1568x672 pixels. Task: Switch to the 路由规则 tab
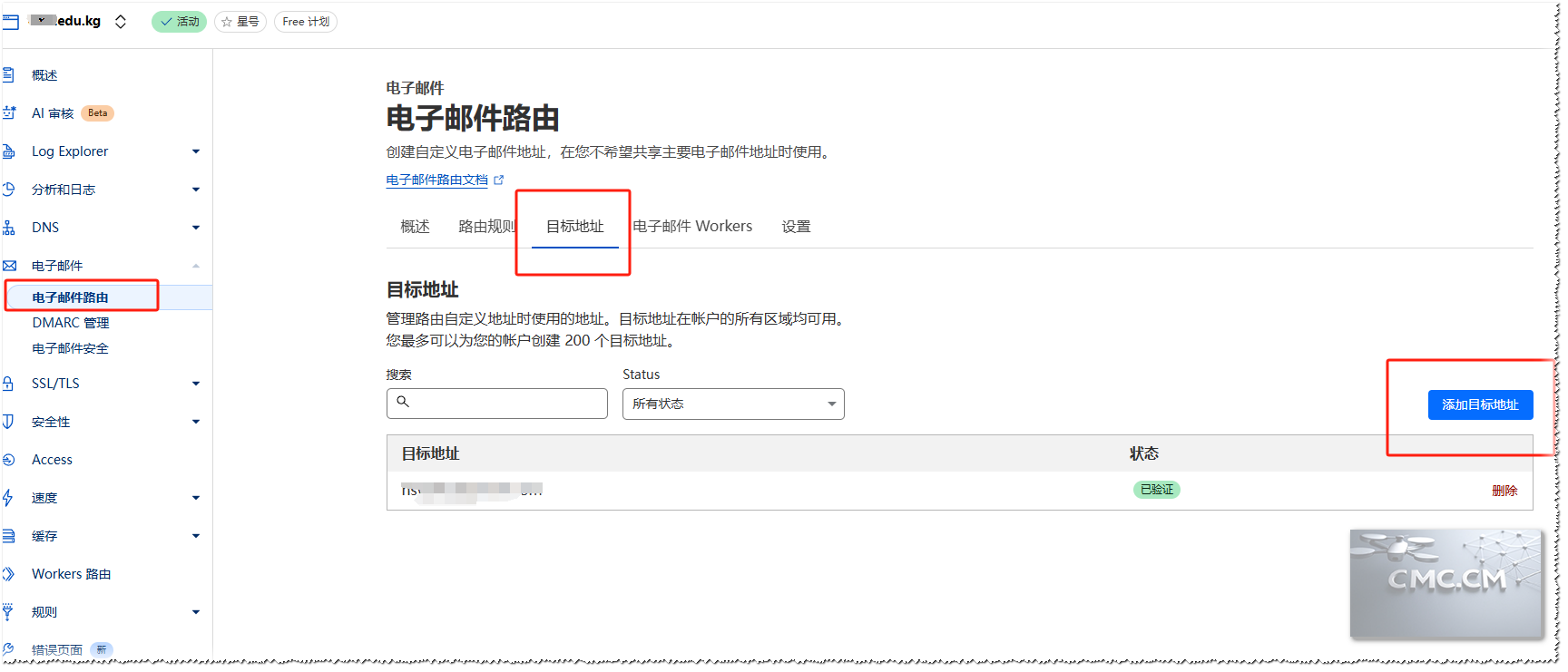coord(487,226)
